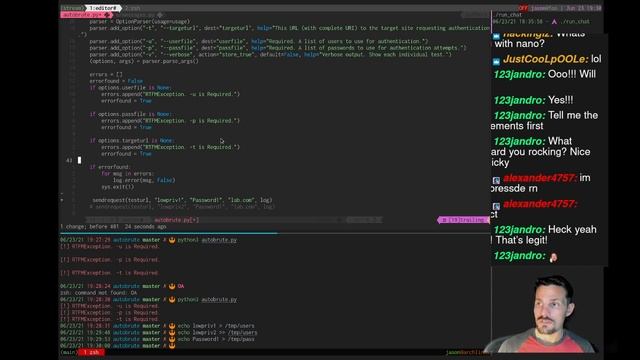Click the 'autobrute.py[+]' filename in vim statusline
The image size is (640, 360).
coord(176,220)
